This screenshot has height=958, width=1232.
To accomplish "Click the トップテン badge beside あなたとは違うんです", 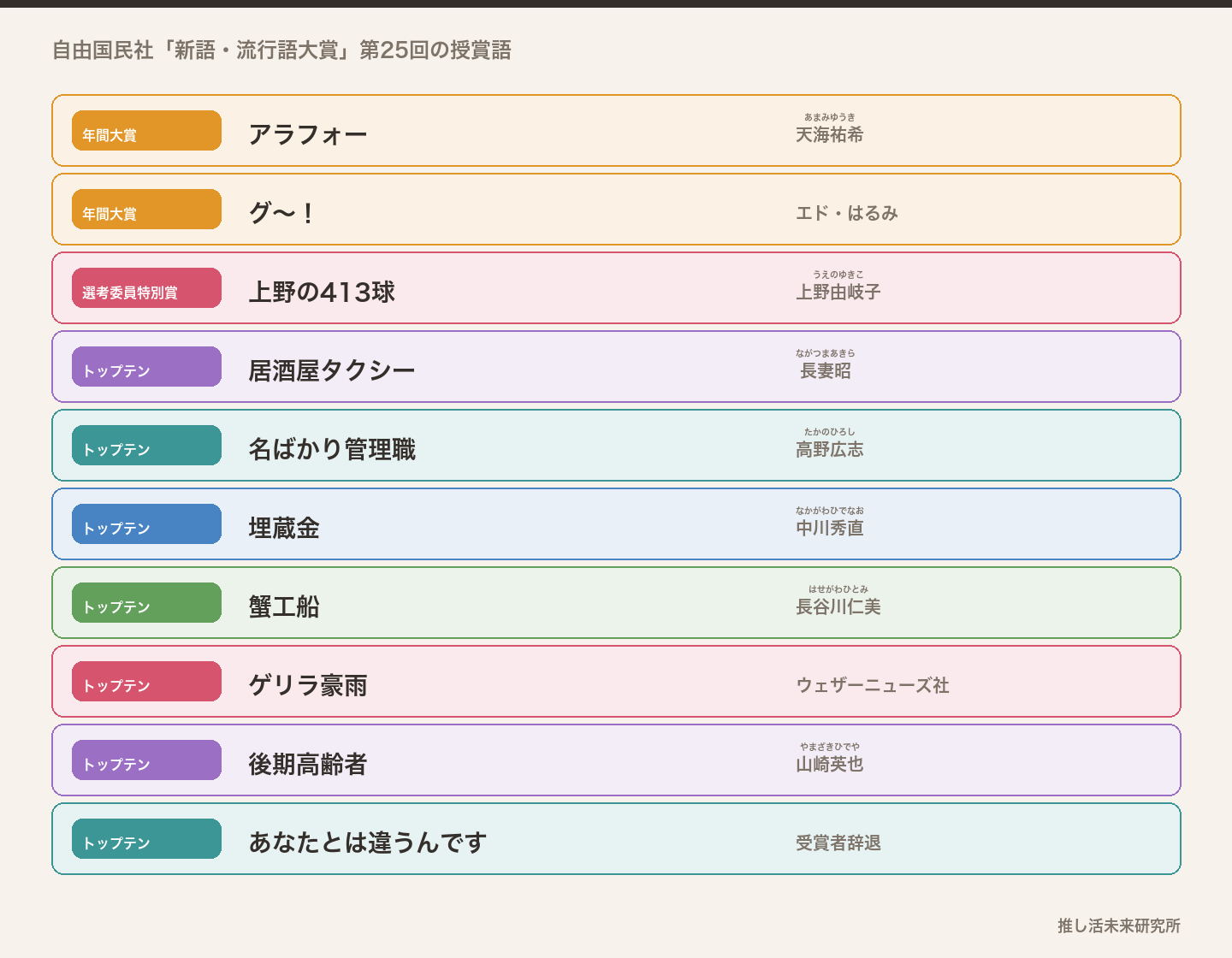I will tap(146, 839).
